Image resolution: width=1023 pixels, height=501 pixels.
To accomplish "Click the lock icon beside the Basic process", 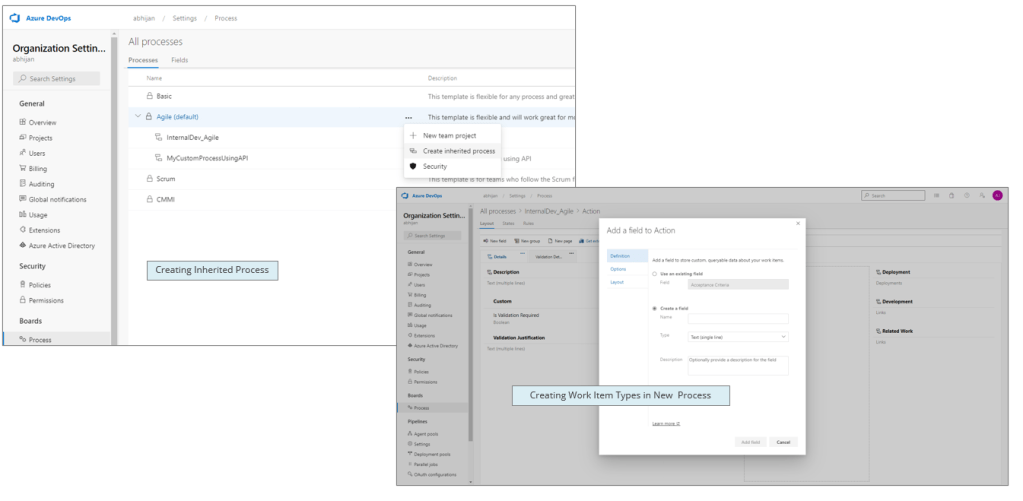I will point(150,96).
